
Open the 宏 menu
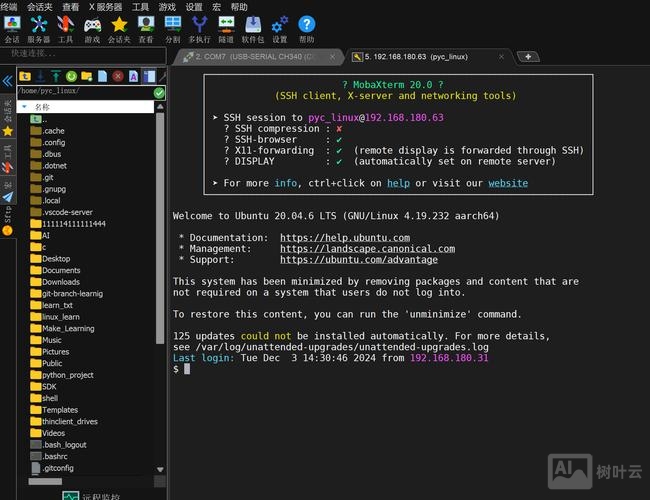pos(216,7)
